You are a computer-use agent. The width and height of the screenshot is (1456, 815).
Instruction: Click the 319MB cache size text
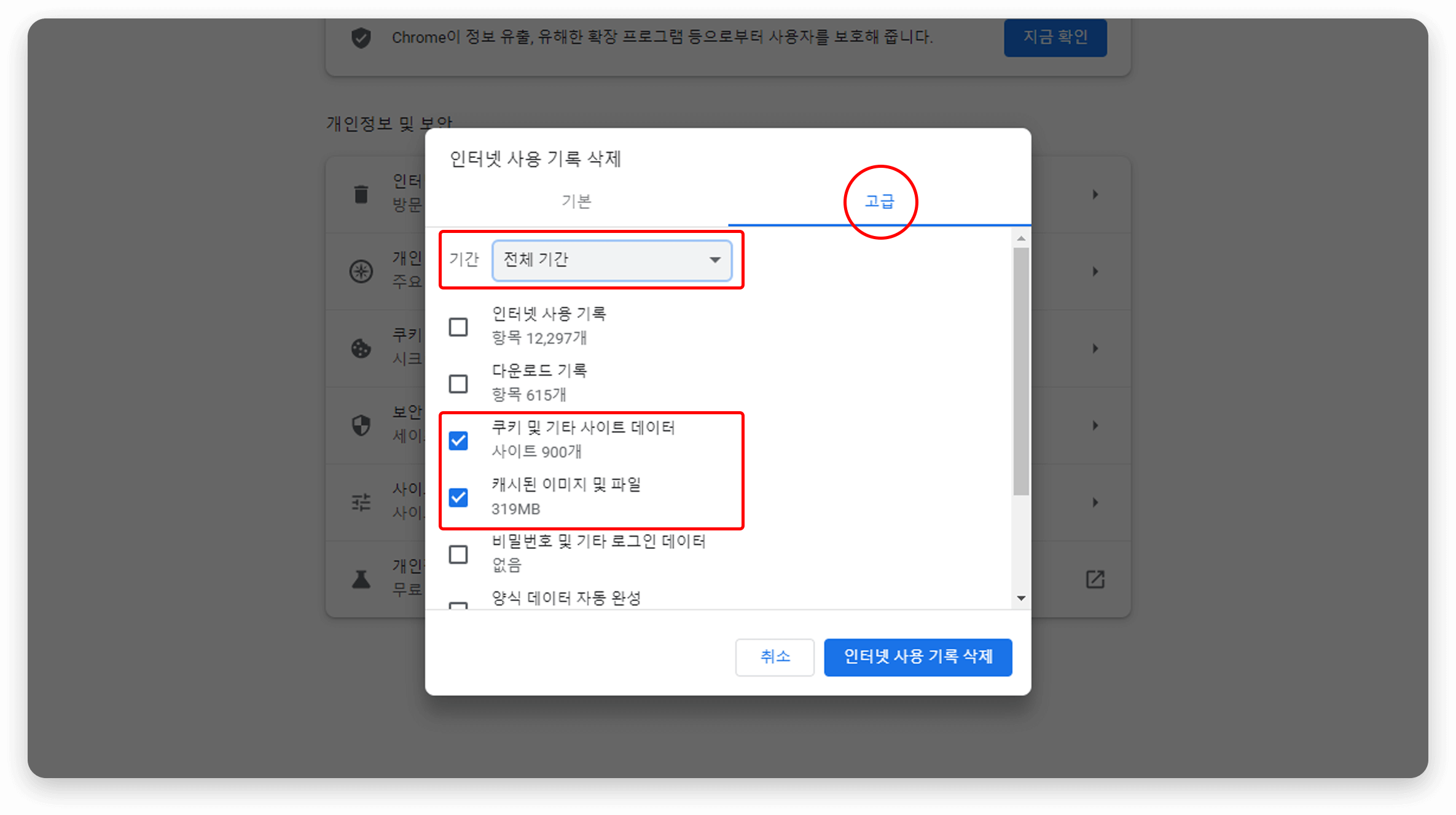click(x=515, y=509)
